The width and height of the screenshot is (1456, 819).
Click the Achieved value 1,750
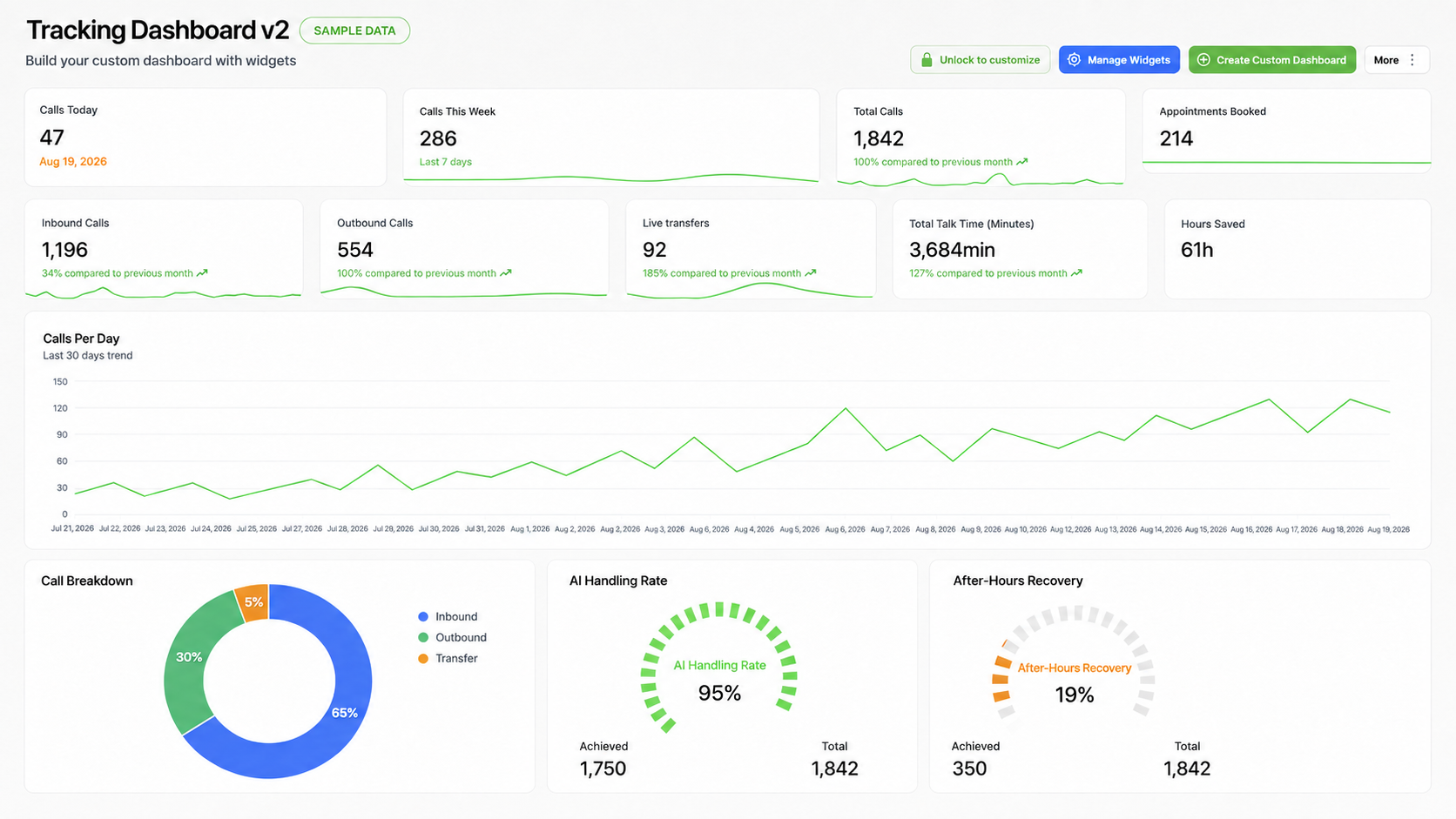(603, 769)
